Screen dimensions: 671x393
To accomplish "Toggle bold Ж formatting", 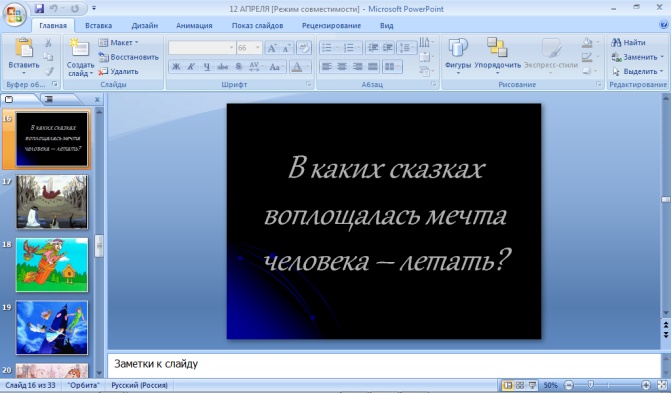I will tap(176, 67).
